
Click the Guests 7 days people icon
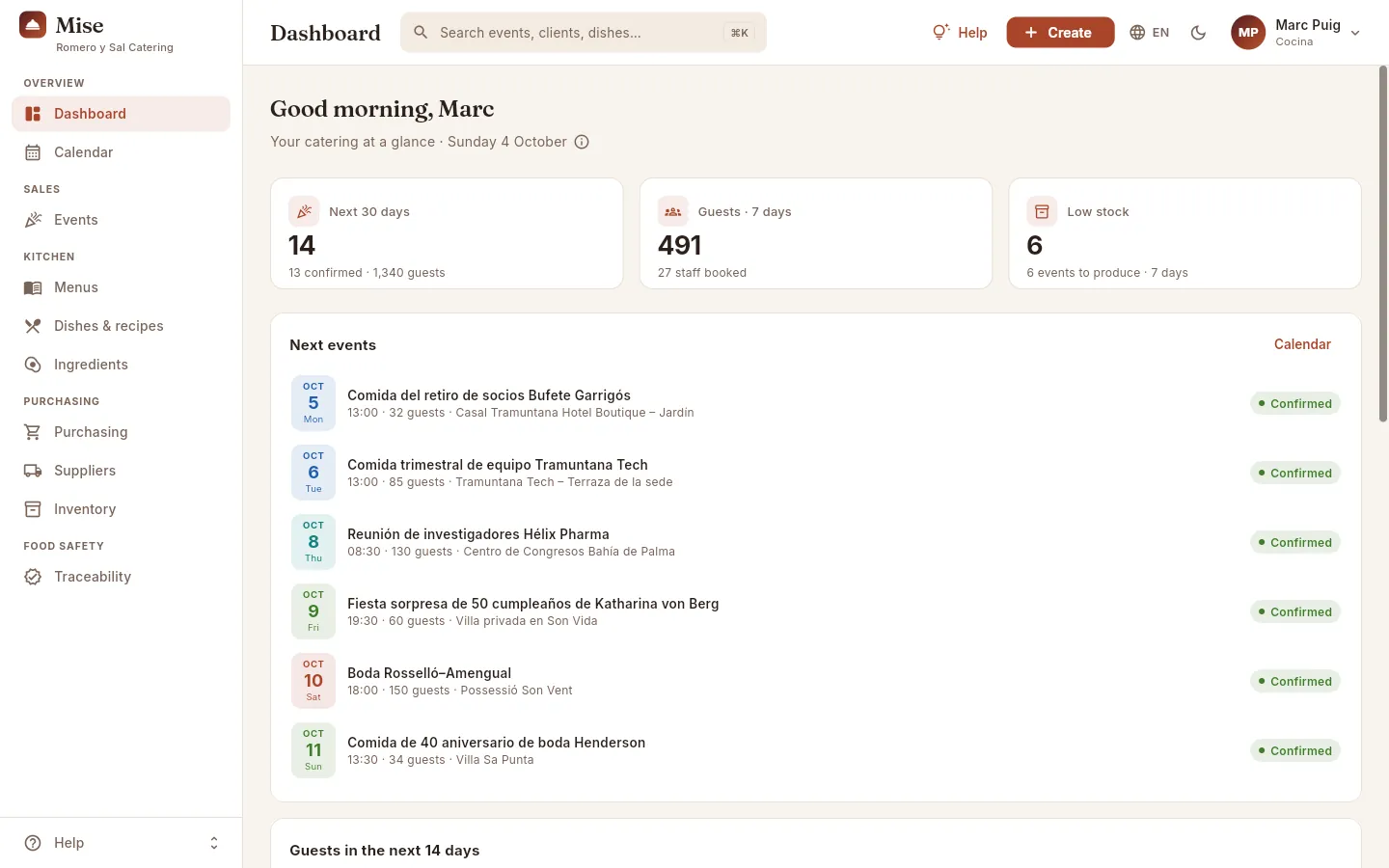click(x=673, y=212)
